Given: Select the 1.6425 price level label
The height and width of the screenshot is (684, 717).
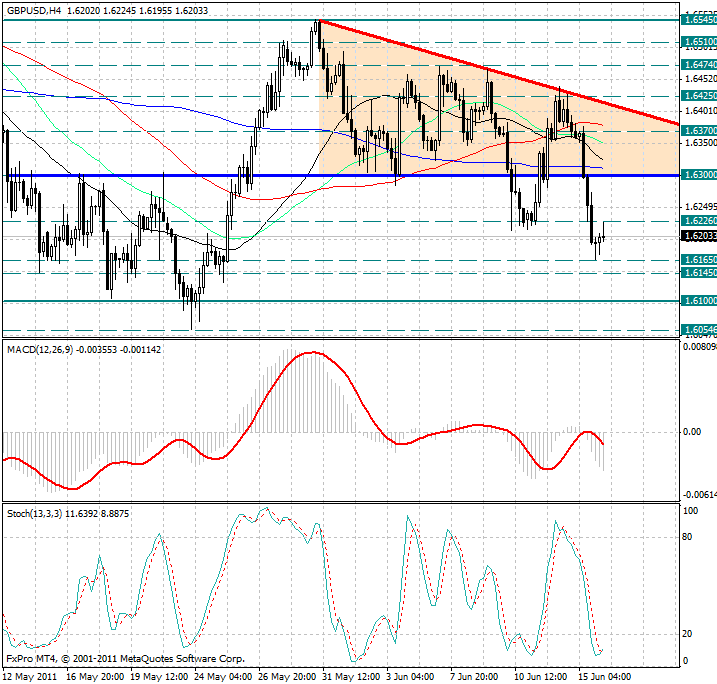Looking at the screenshot, I should coord(699,96).
